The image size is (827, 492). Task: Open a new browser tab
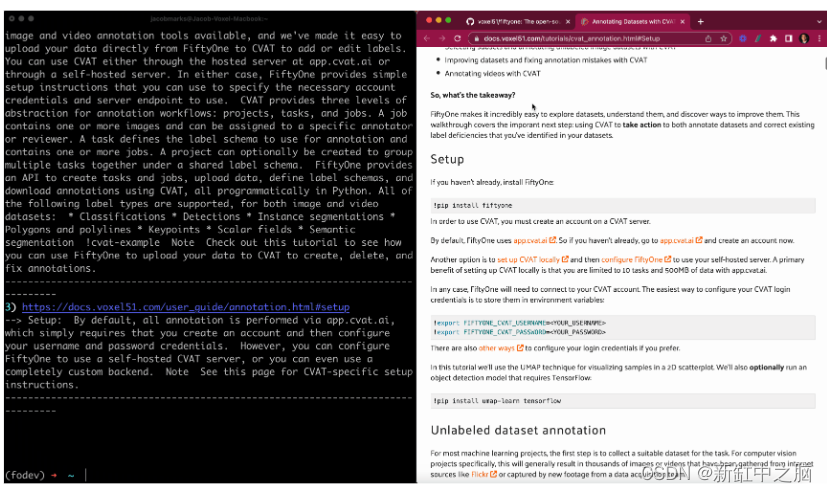(x=700, y=22)
